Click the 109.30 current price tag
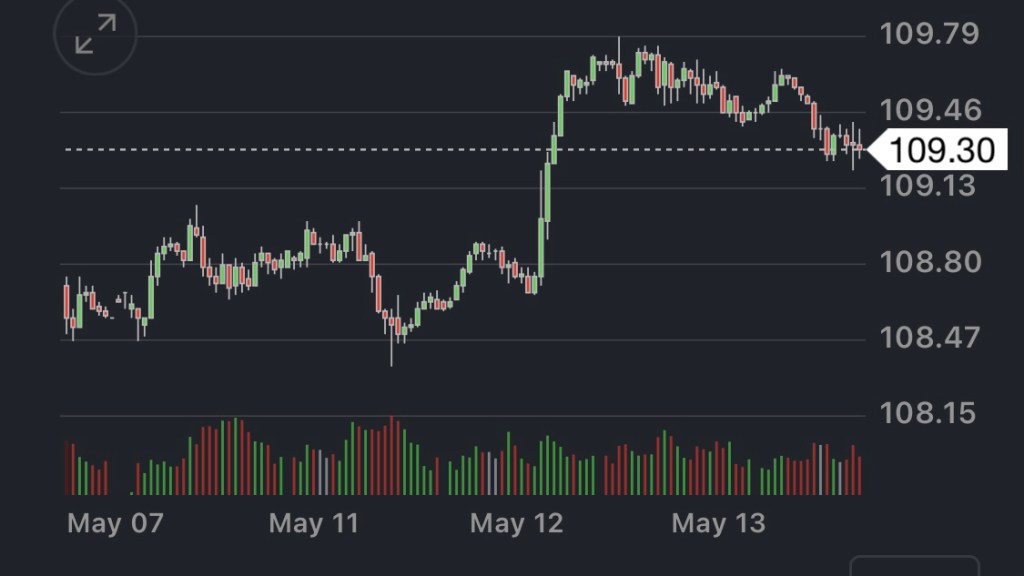Viewport: 1024px width, 576px height. tap(941, 150)
